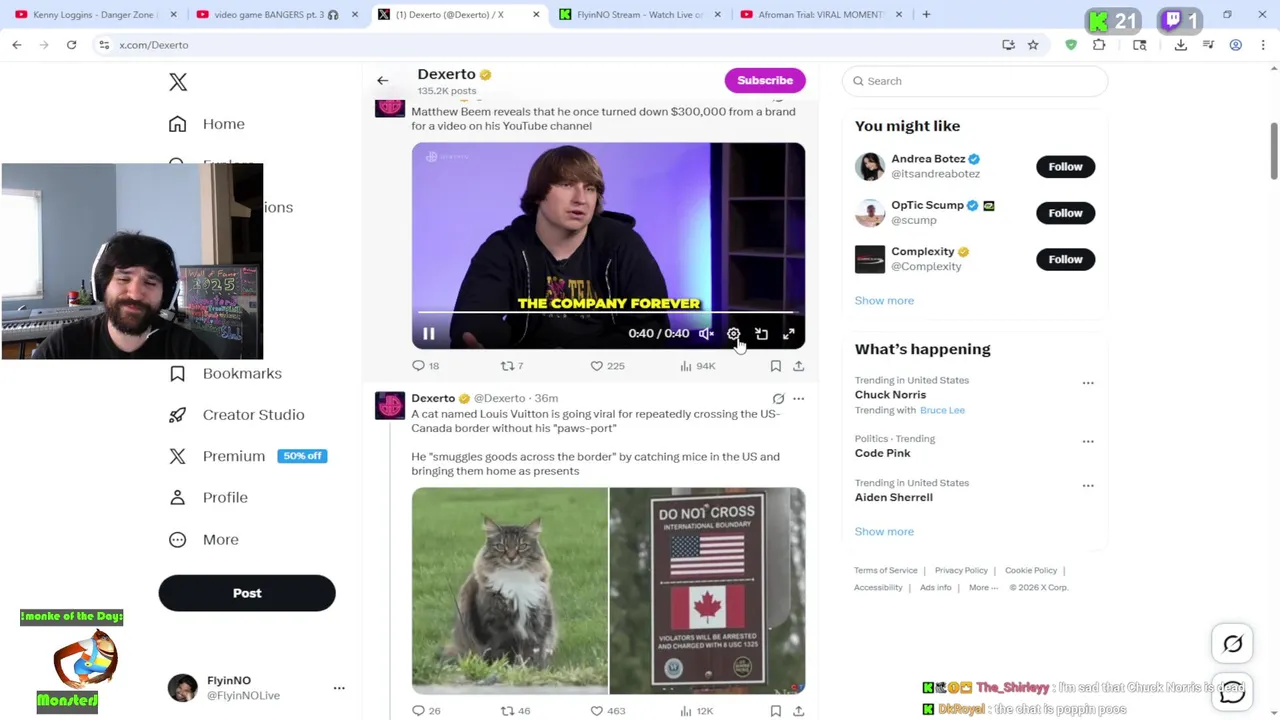Open the Grok floating button
Image resolution: width=1280 pixels, height=720 pixels.
pyautogui.click(x=1232, y=645)
